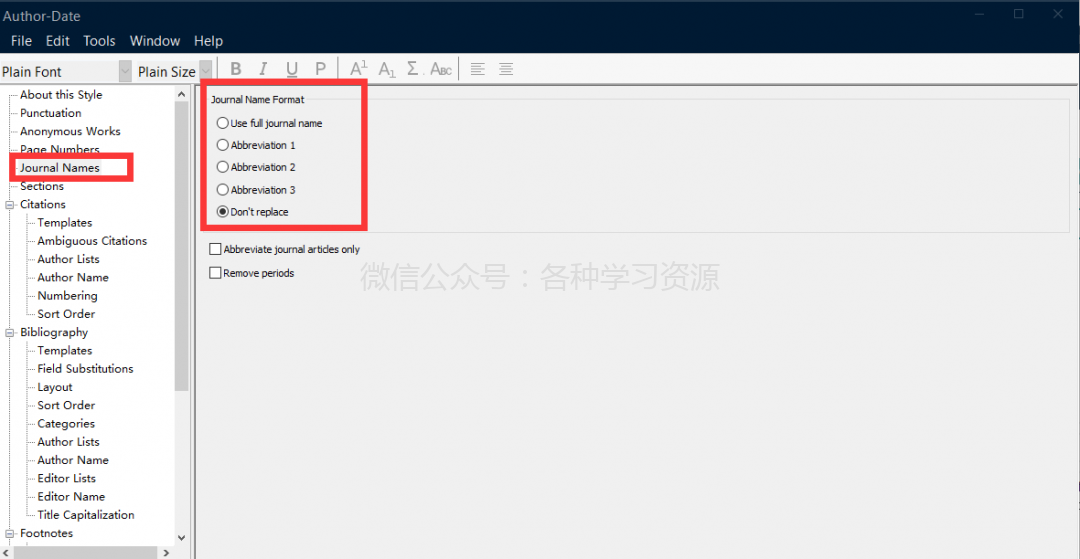Click the tree panel scroll up arrow
This screenshot has width=1080, height=559.
coord(182,94)
